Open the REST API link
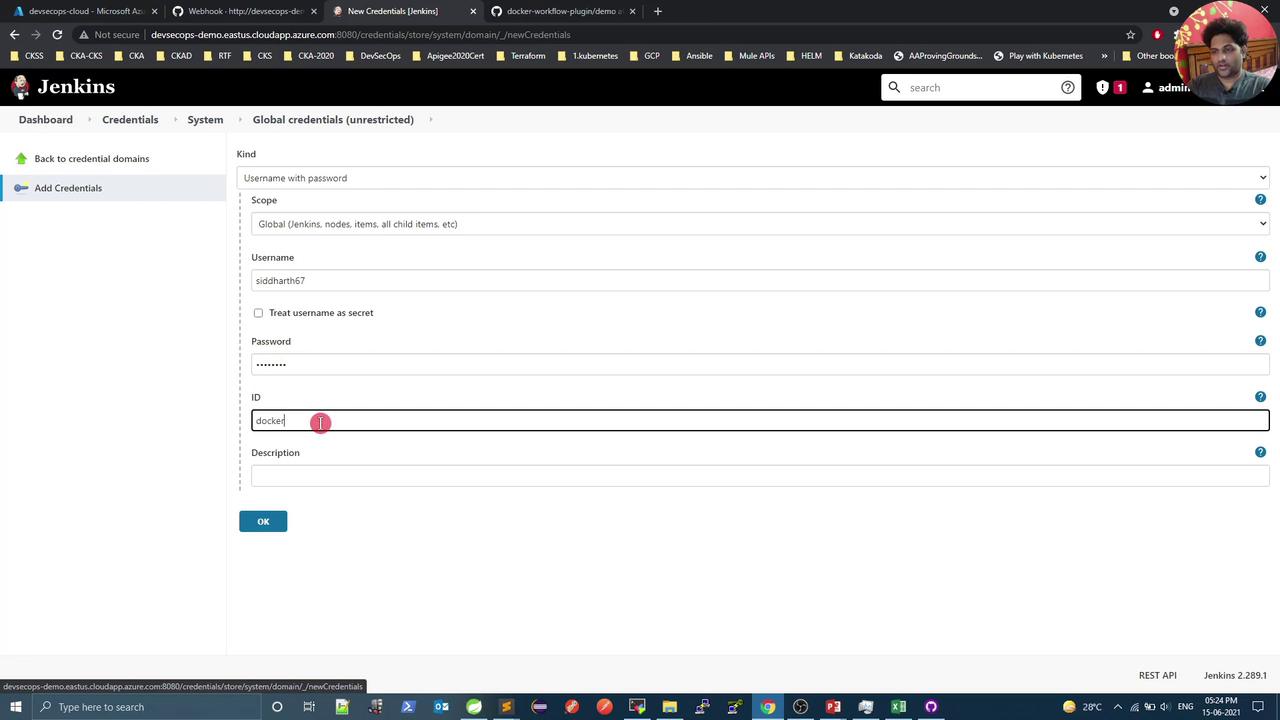 [1158, 676]
